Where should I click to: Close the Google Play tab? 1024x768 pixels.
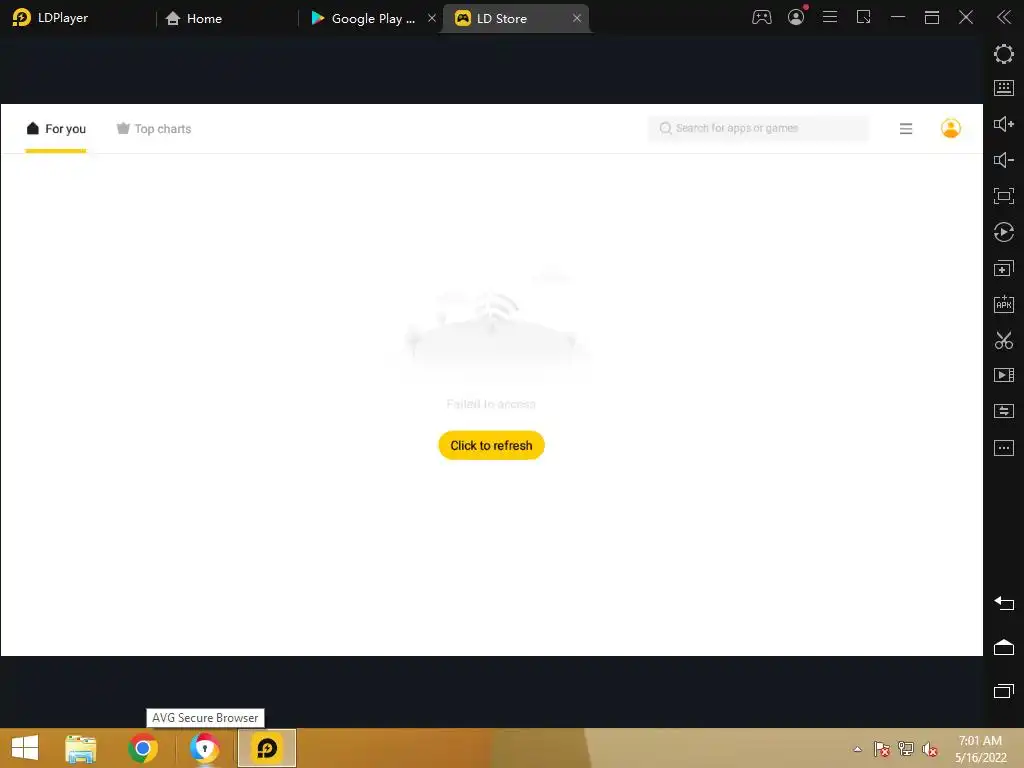[432, 18]
